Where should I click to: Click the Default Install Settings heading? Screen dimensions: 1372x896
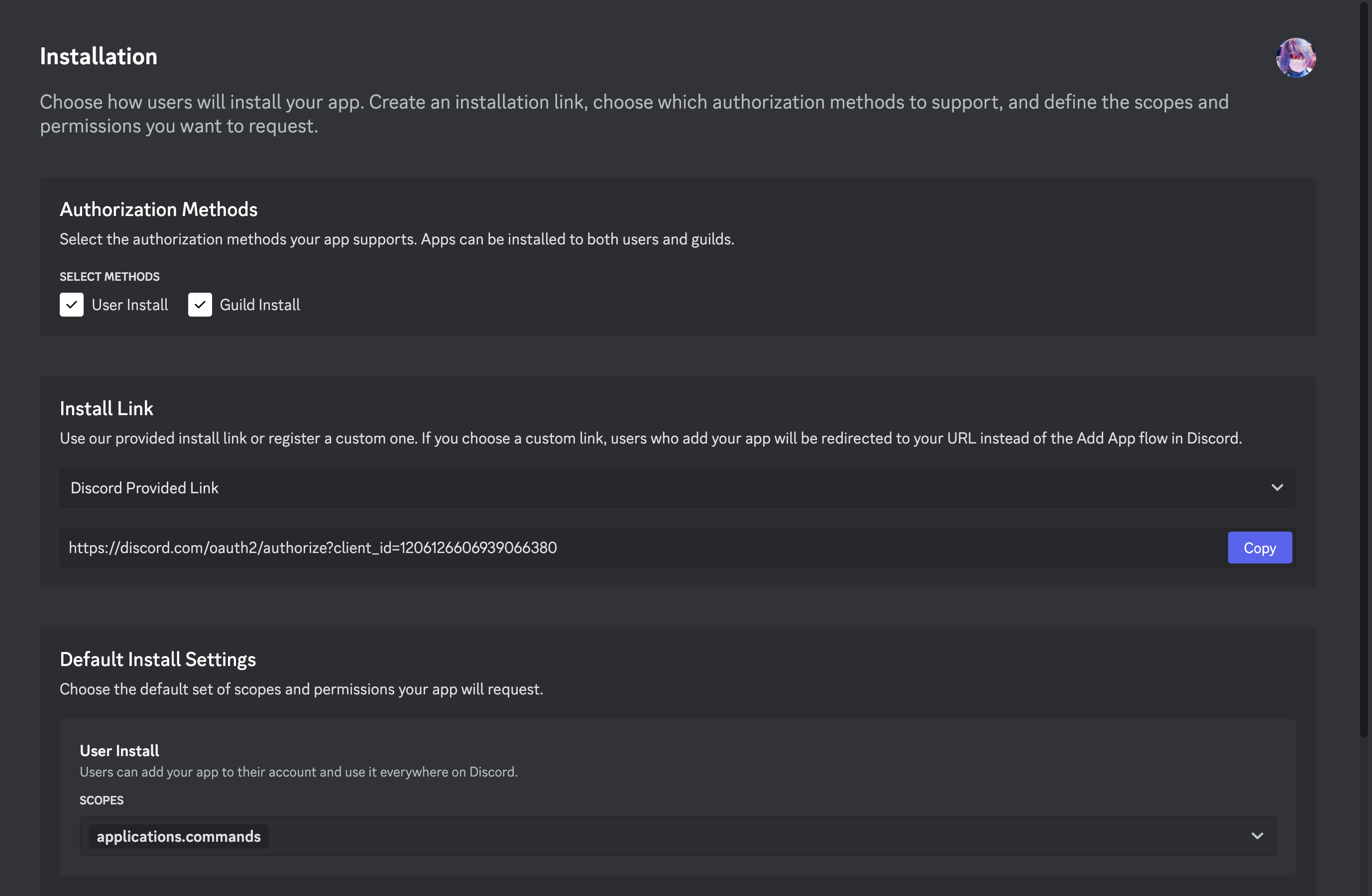(158, 660)
